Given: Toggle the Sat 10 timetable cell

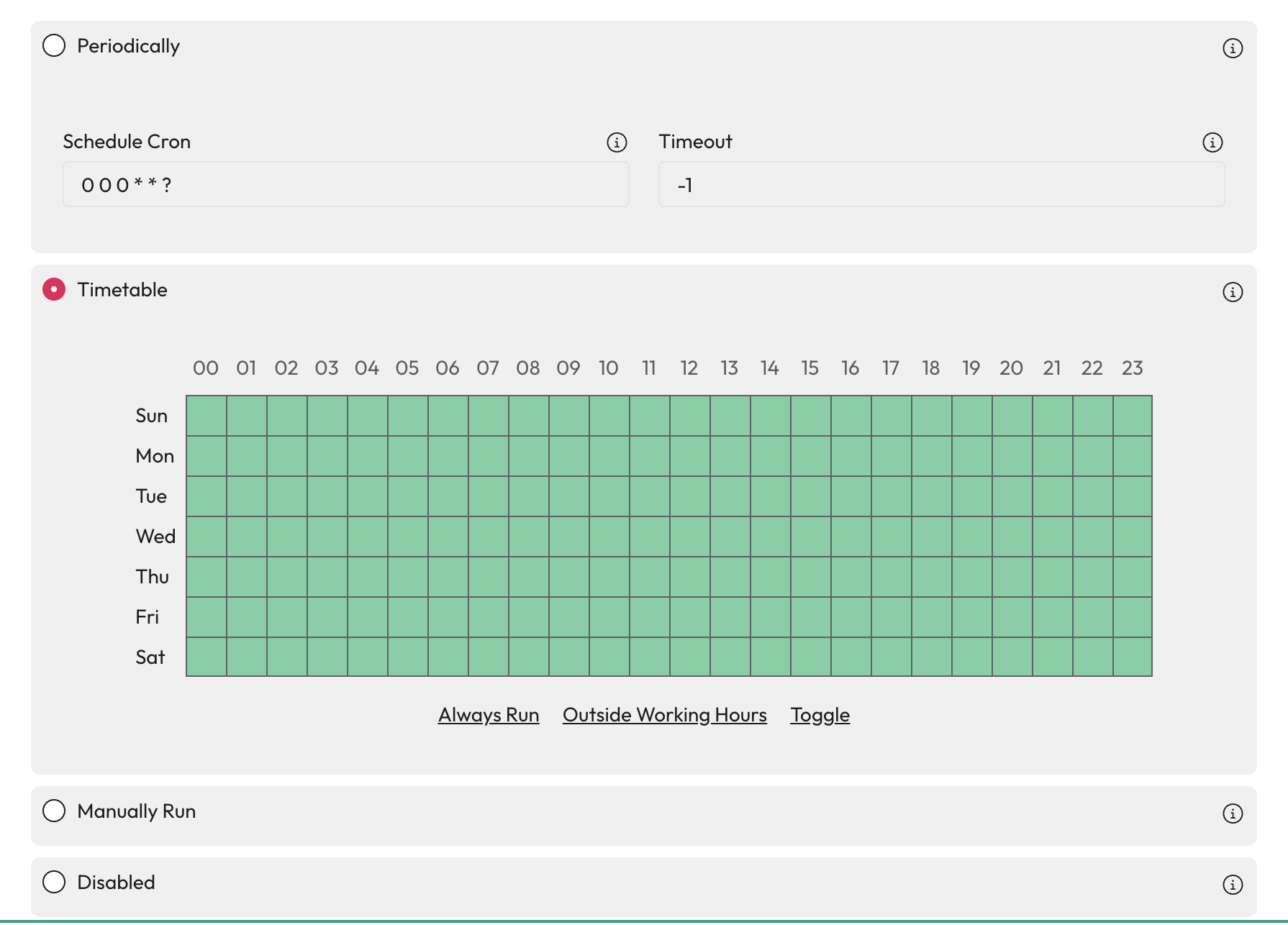Looking at the screenshot, I should [609, 657].
